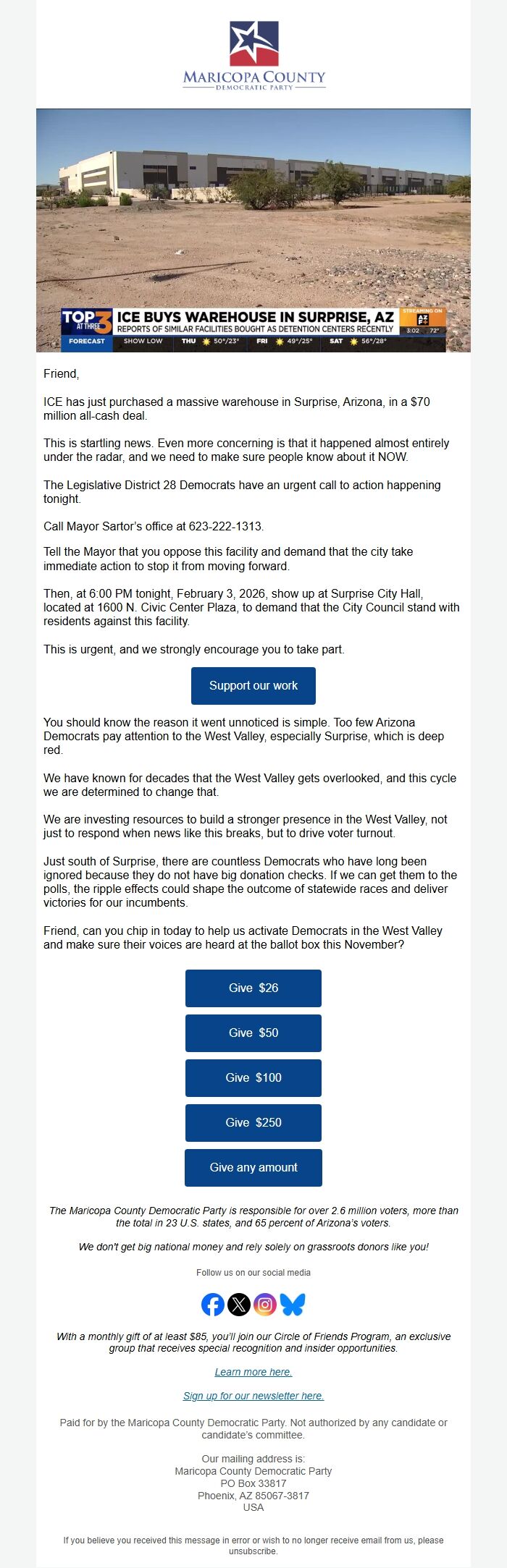Select the Give $250 donation button
This screenshot has height=1568, width=507.
253,1123
